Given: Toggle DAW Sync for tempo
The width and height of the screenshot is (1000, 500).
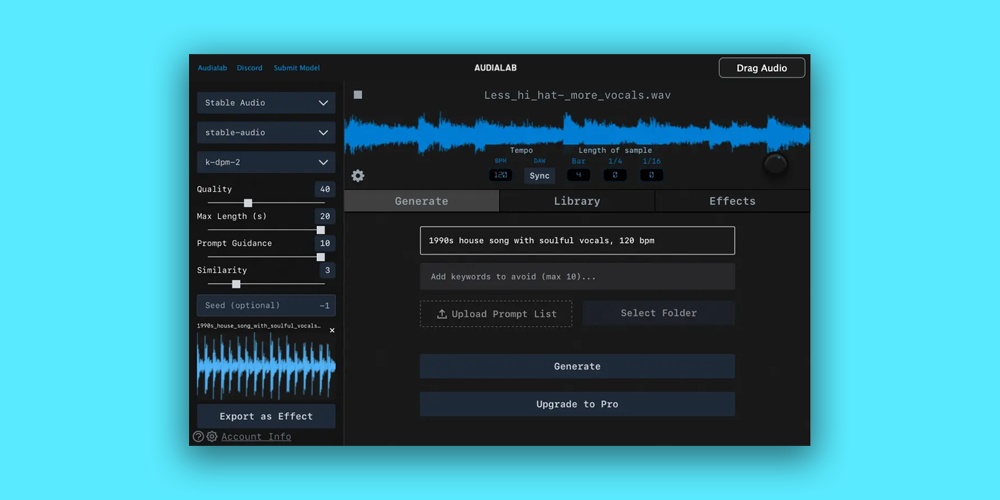Looking at the screenshot, I should [x=539, y=176].
